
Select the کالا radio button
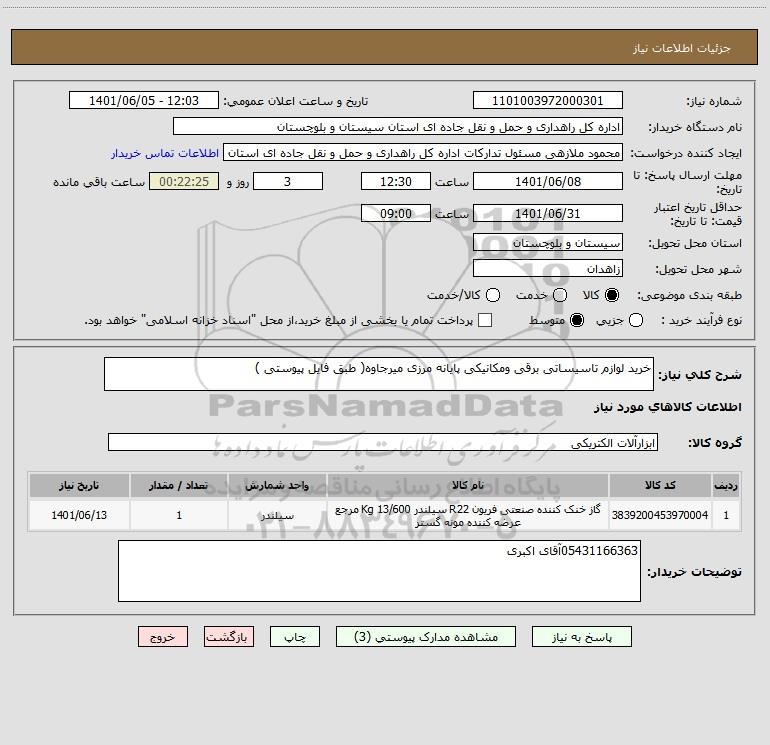(x=612, y=295)
